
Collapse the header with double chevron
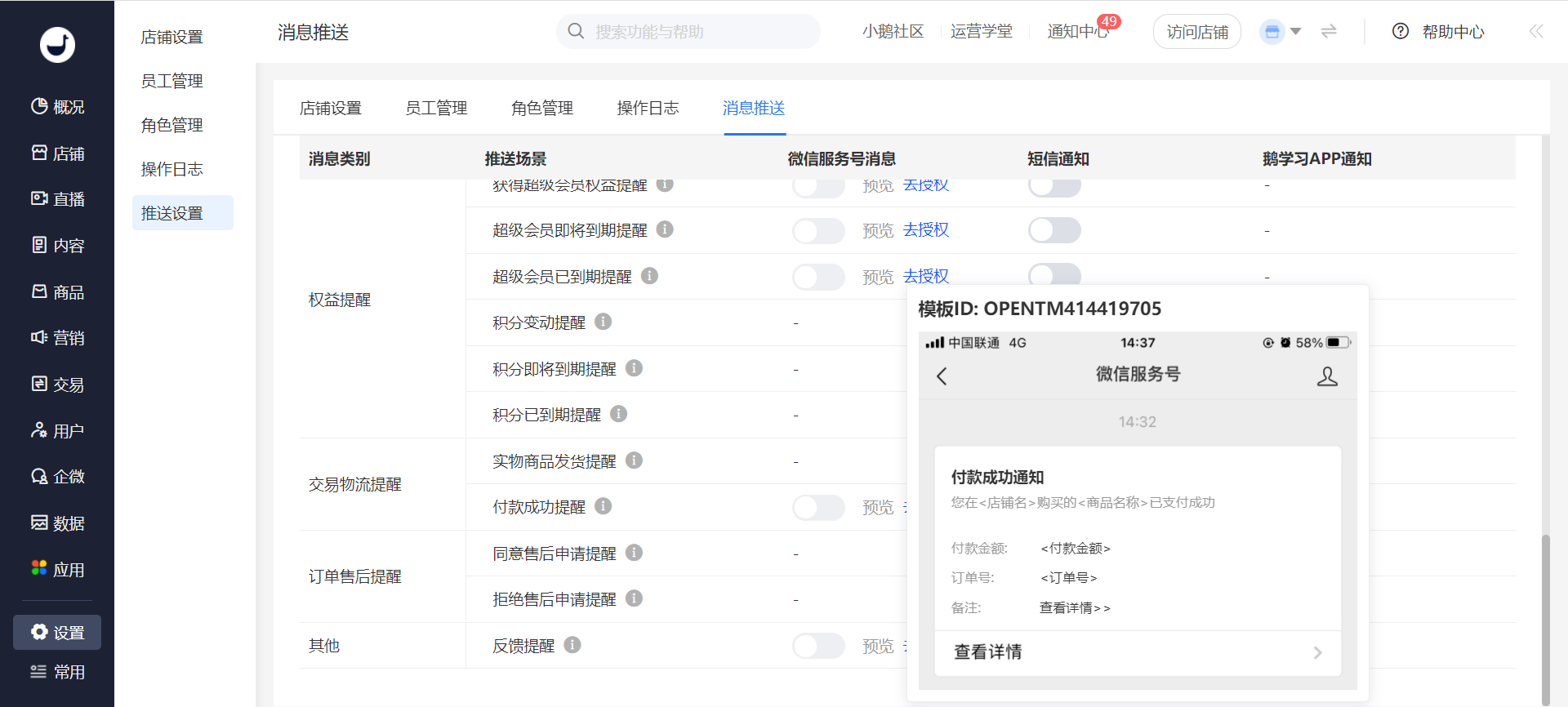[x=1536, y=31]
